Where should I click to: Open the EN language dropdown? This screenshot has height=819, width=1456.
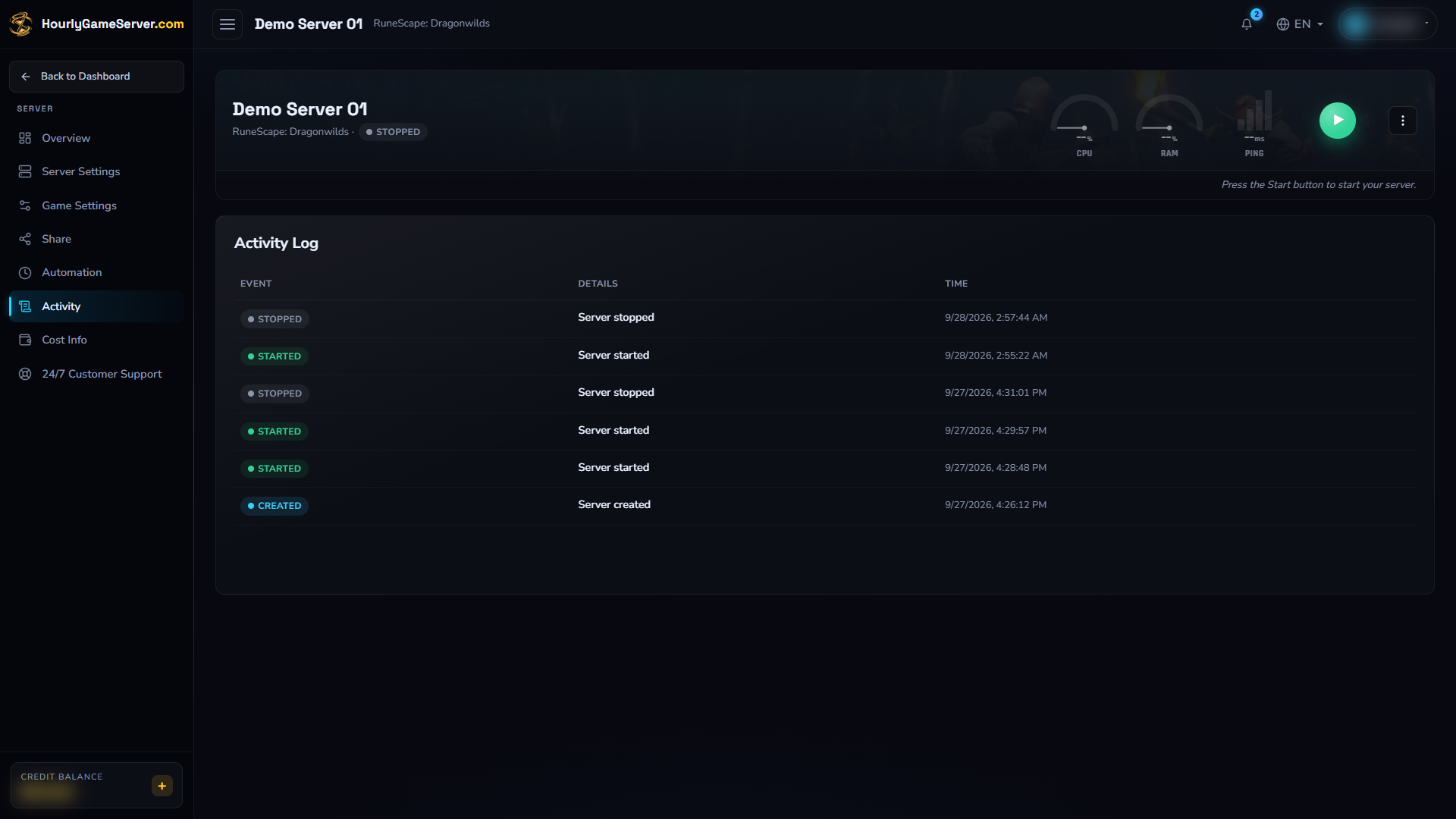click(1300, 24)
